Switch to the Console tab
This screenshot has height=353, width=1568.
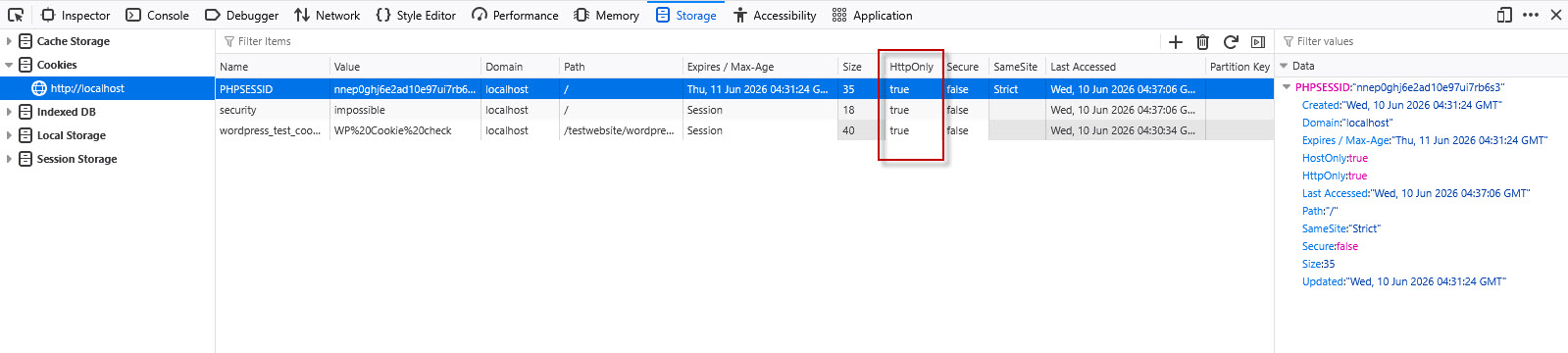coord(157,15)
